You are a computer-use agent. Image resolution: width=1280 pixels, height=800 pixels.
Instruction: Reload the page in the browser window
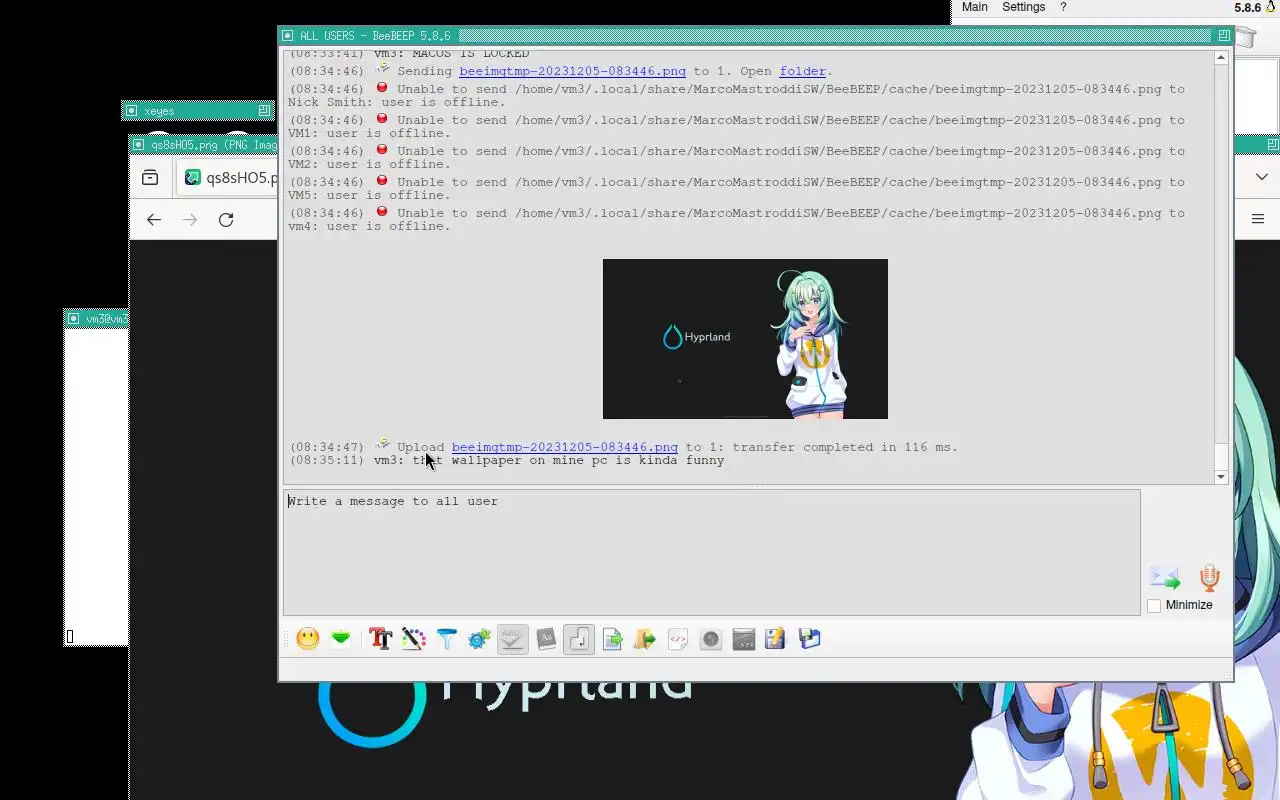226,219
